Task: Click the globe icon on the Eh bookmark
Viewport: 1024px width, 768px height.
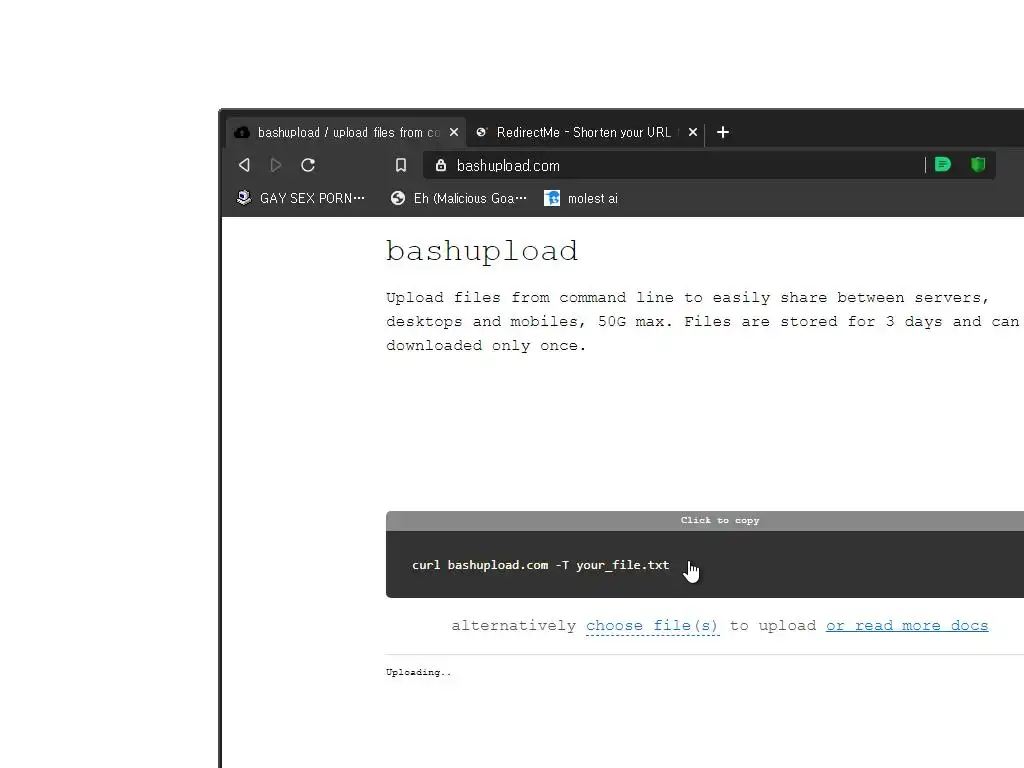Action: 398,199
